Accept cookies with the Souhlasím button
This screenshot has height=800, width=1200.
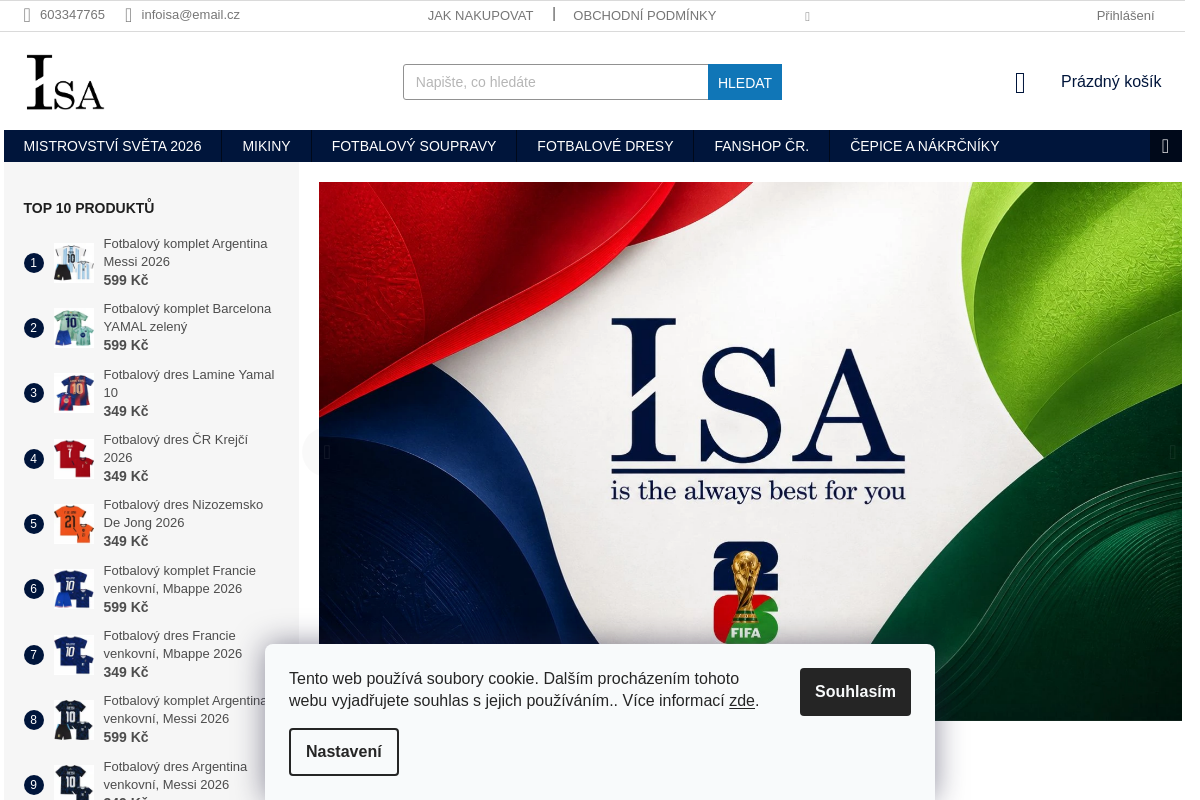pyautogui.click(x=855, y=692)
